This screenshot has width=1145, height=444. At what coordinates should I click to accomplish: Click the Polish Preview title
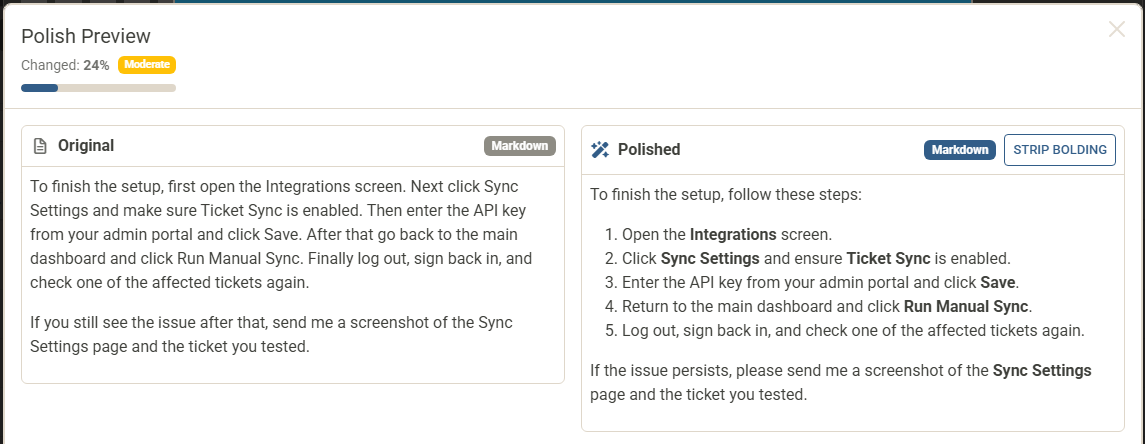pos(85,36)
